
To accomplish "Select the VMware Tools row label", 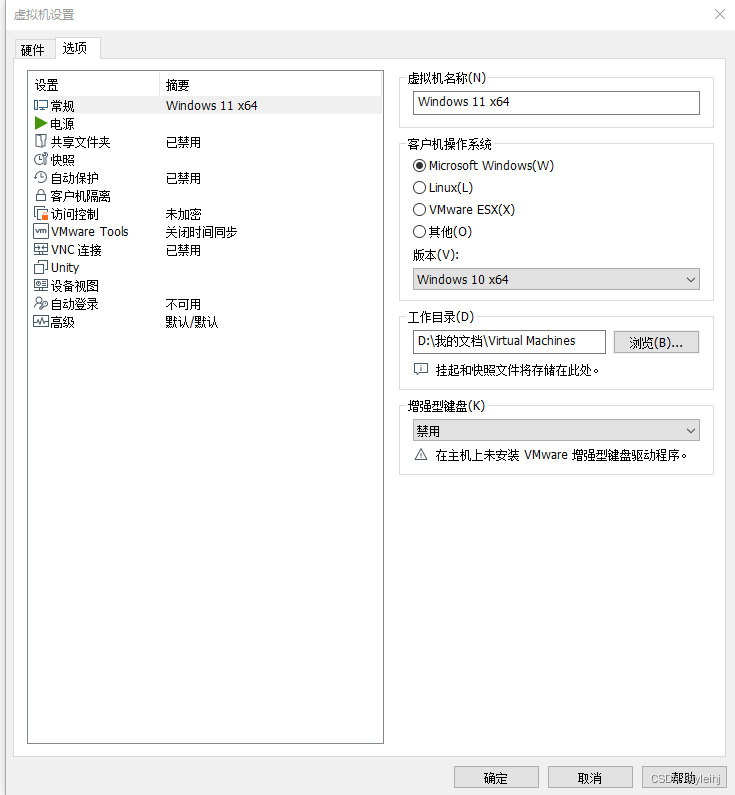I will [x=90, y=232].
